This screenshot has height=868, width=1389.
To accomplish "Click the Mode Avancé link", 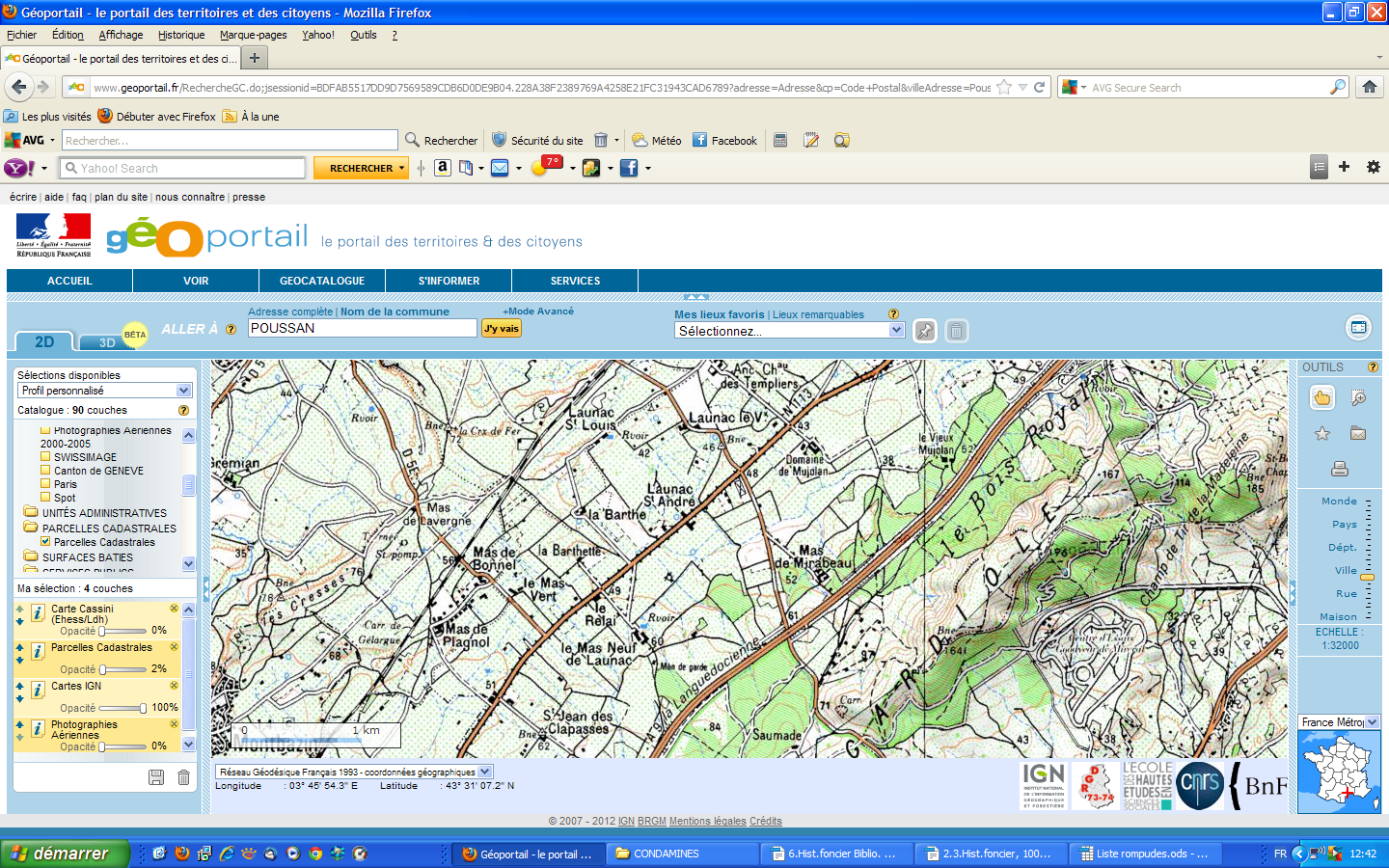I will (x=538, y=312).
